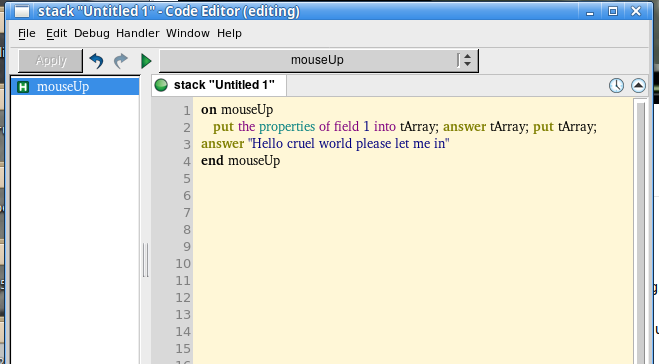This screenshot has height=364, width=659.
Task: Maximize the Code Editor window
Action: click(613, 11)
